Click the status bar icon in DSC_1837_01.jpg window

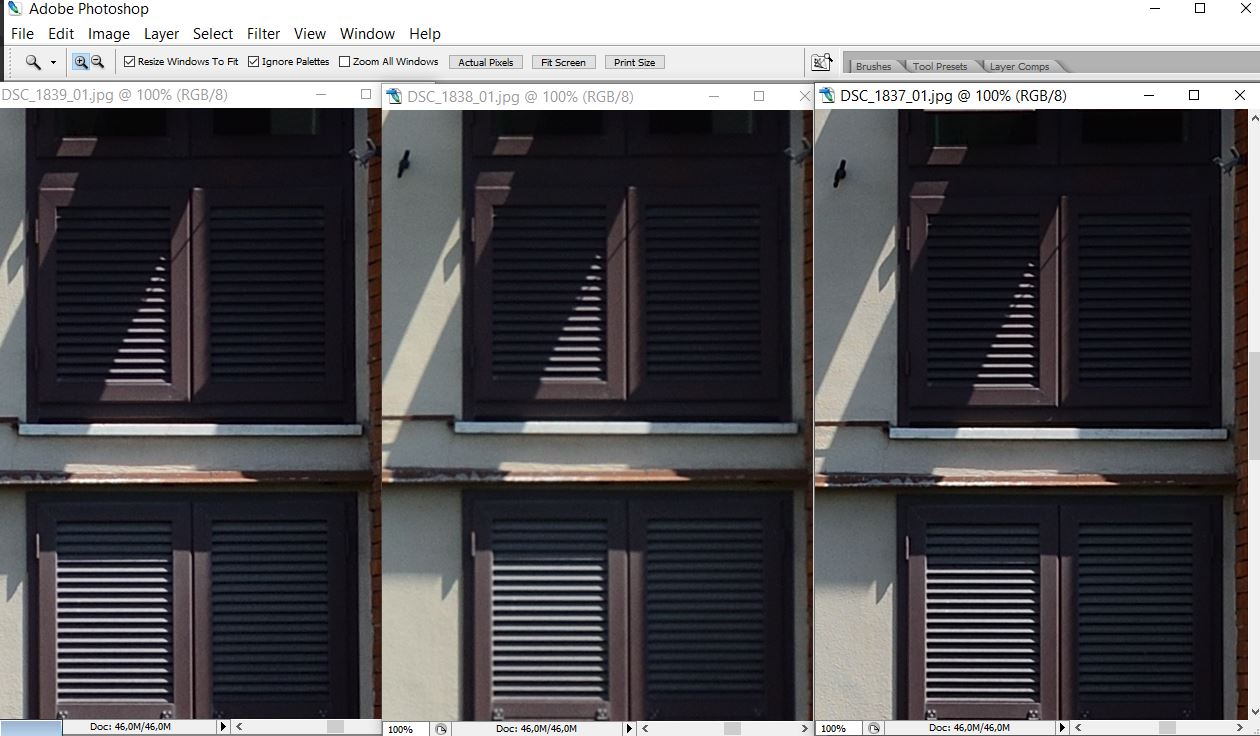[874, 728]
